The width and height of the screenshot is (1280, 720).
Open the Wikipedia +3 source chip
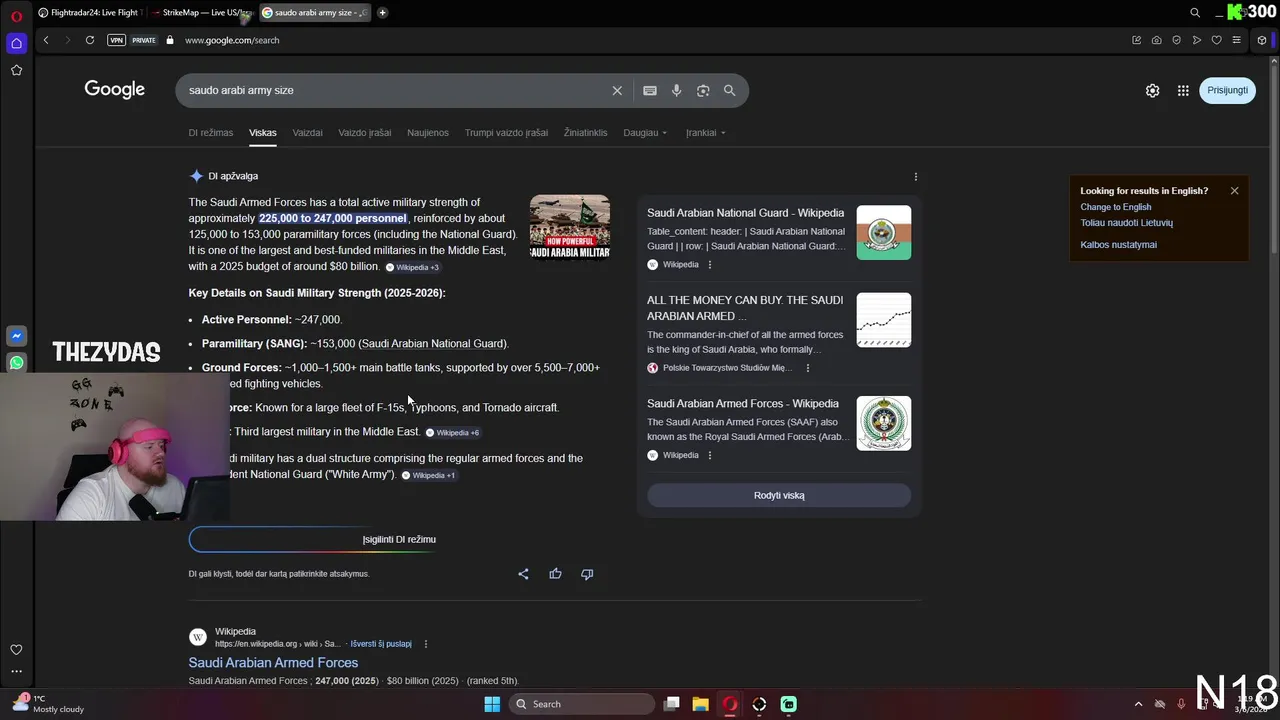[x=412, y=267]
